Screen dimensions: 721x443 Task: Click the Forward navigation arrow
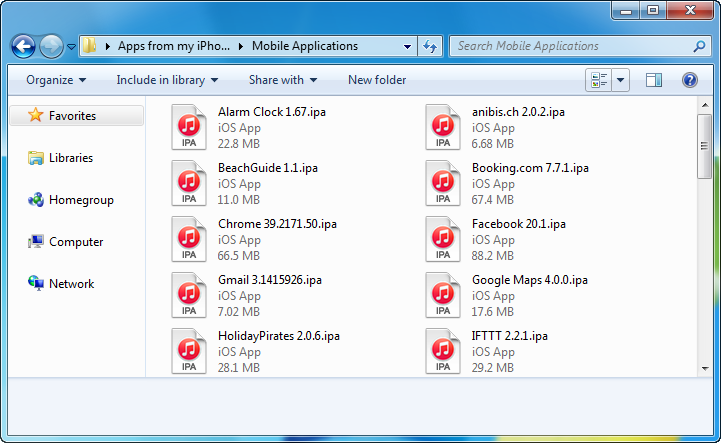pyautogui.click(x=52, y=46)
